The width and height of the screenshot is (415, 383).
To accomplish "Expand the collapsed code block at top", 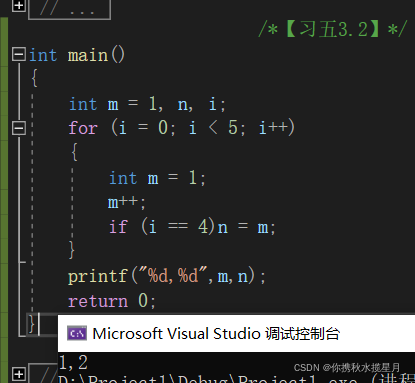I will [19, 5].
